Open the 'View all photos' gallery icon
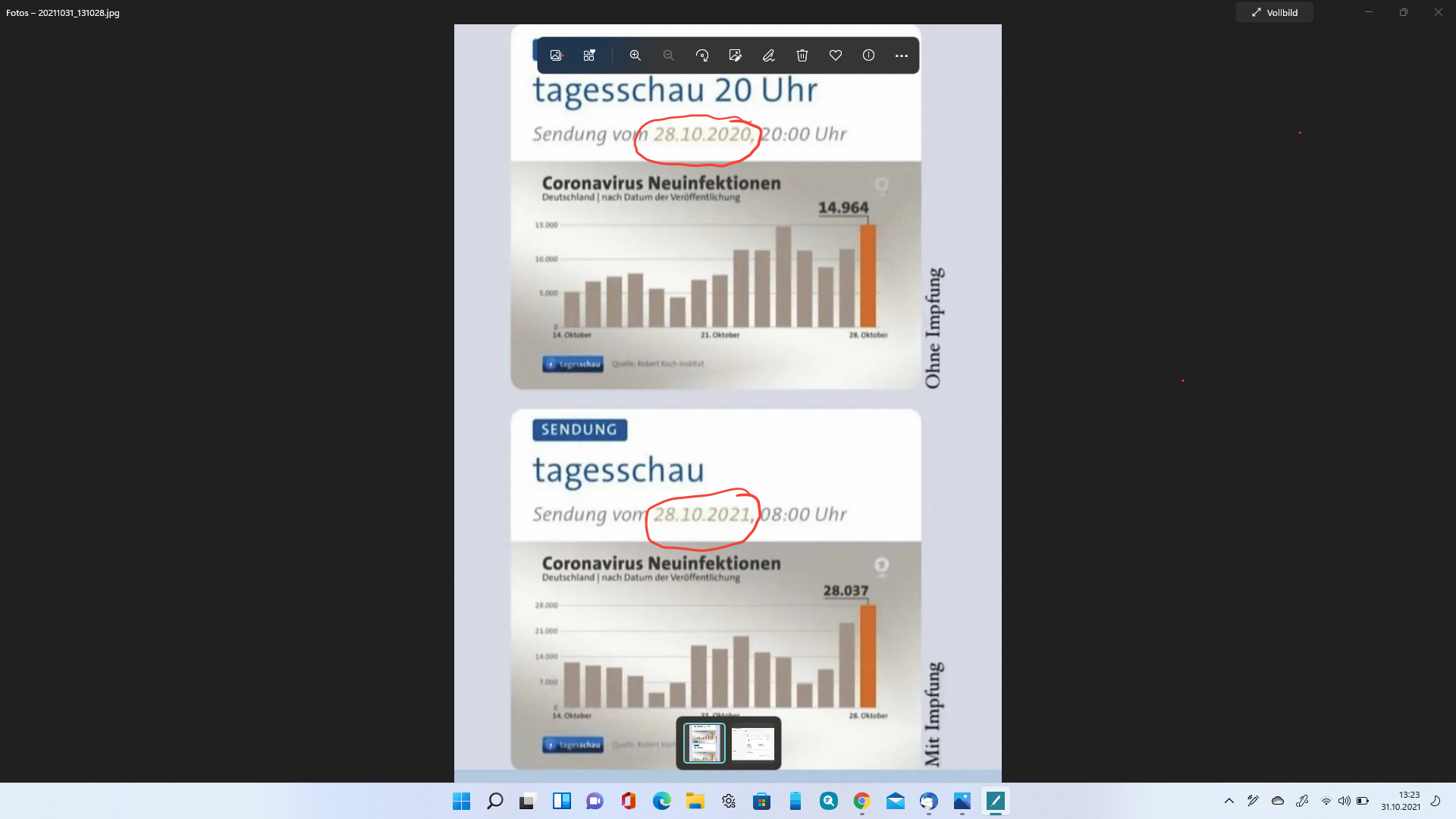 (556, 55)
